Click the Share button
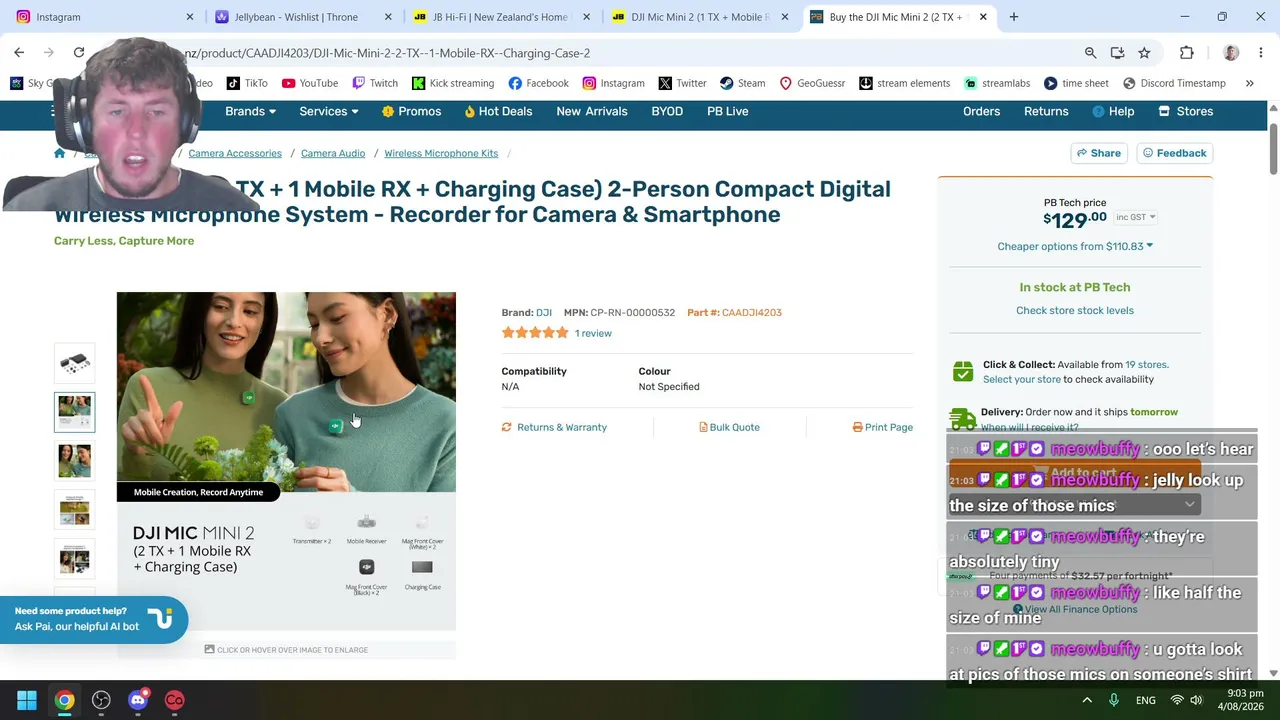Screen dimensions: 1280x720 tap(1099, 153)
